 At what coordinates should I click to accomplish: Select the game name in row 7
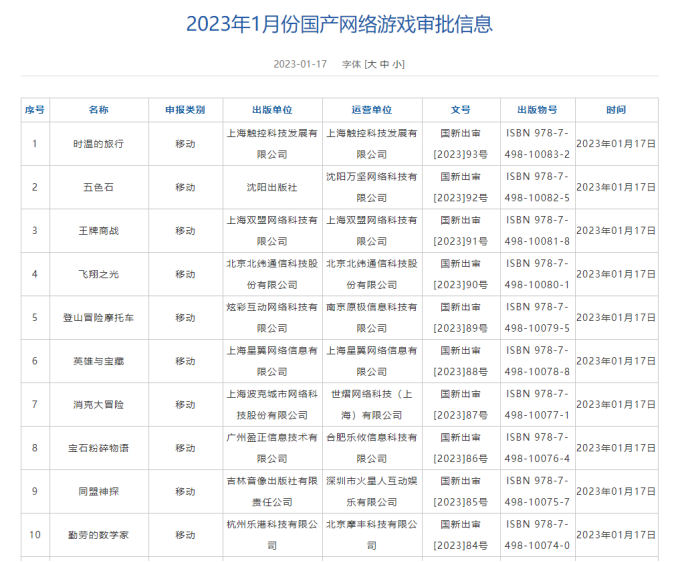tap(99, 404)
